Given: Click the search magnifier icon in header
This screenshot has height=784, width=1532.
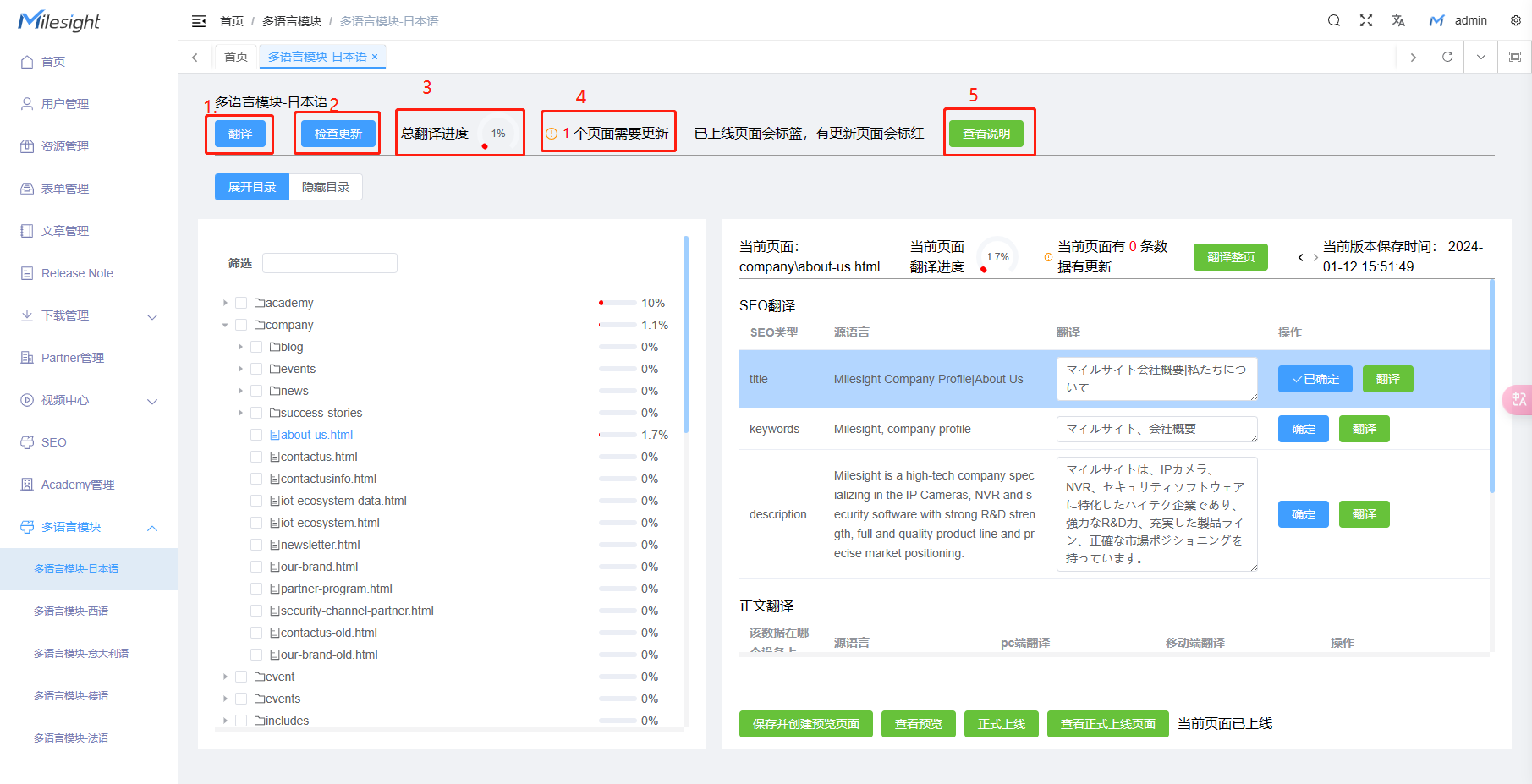Looking at the screenshot, I should [x=1334, y=20].
